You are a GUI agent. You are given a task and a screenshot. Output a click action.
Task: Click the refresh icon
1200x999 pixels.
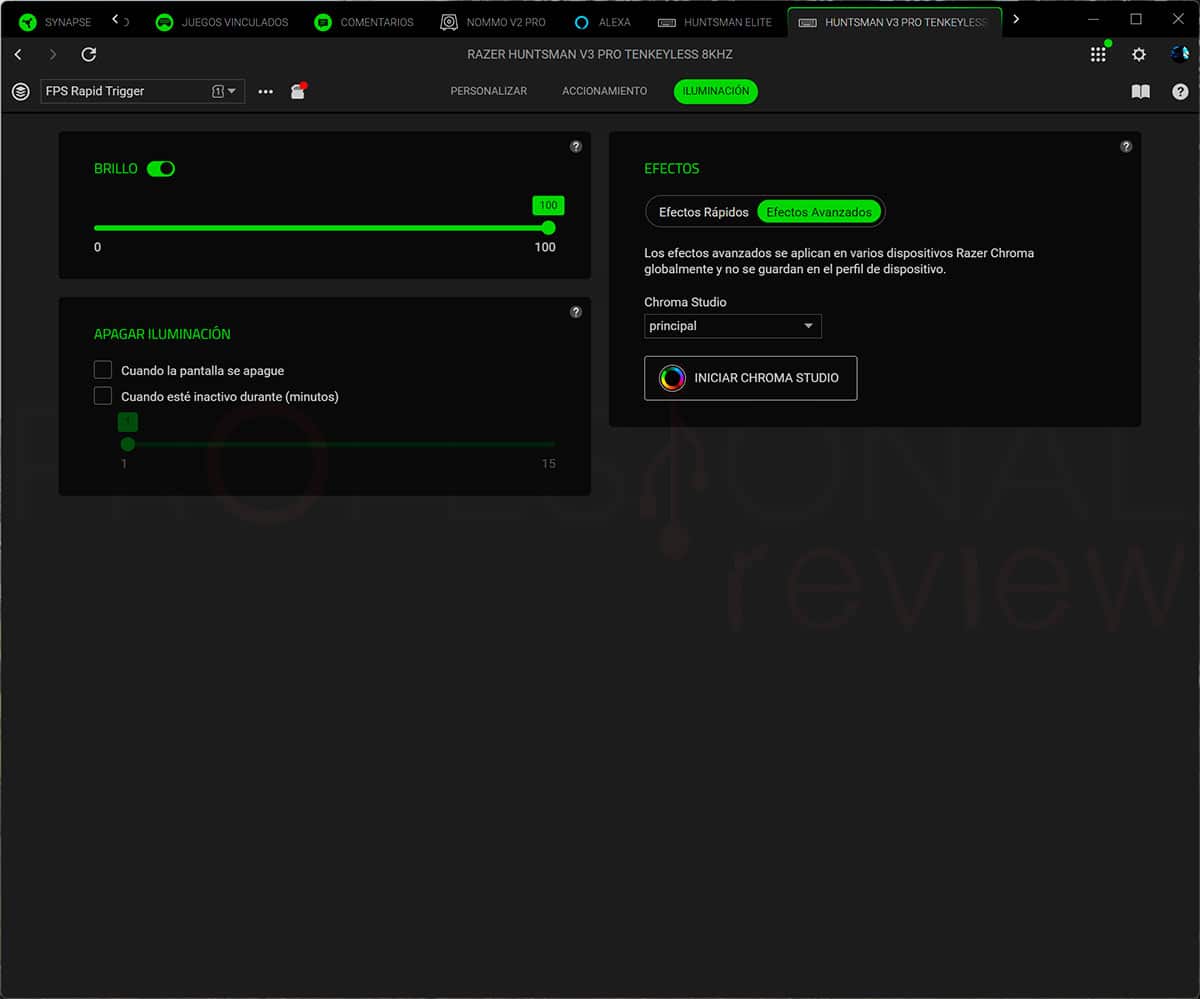pos(89,54)
